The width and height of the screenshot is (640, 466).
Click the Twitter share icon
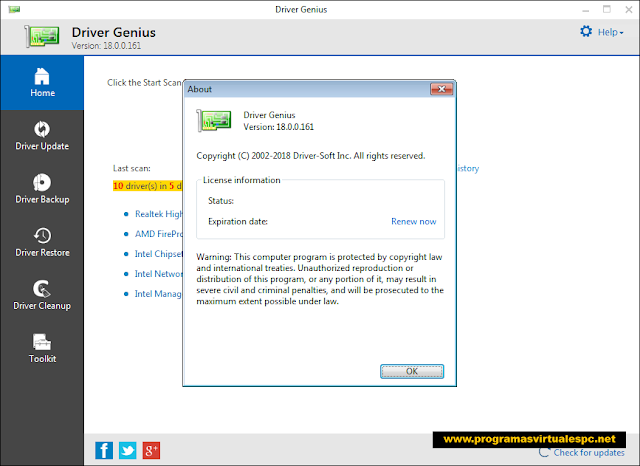tap(128, 450)
